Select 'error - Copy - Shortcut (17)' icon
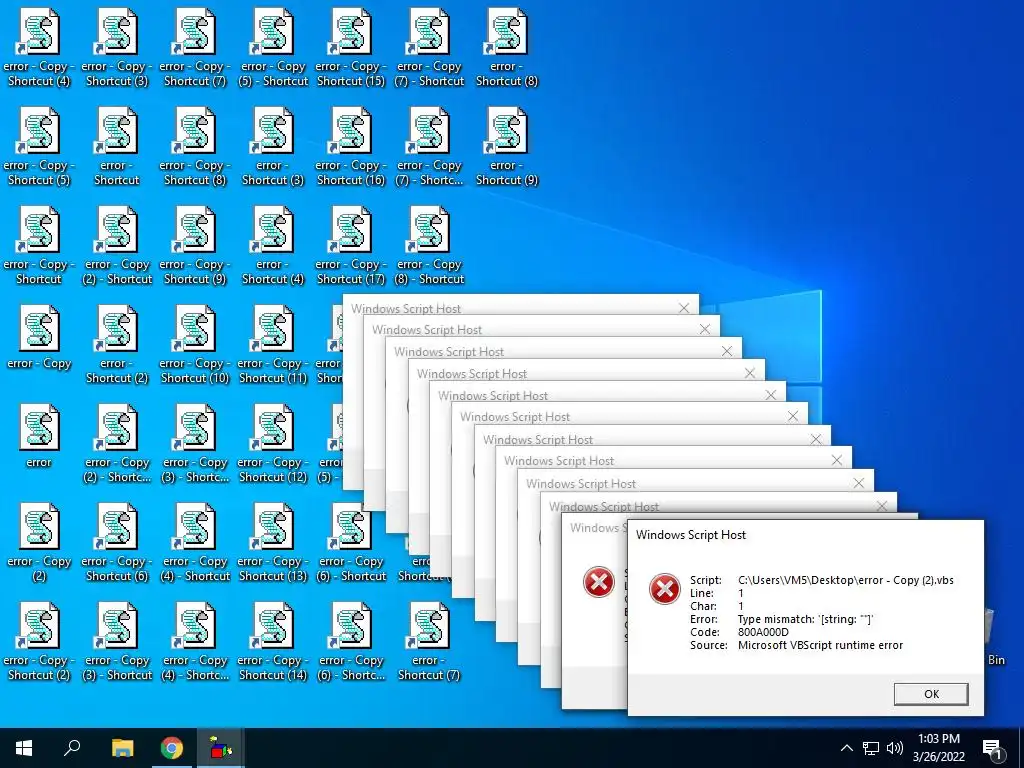 (x=351, y=247)
